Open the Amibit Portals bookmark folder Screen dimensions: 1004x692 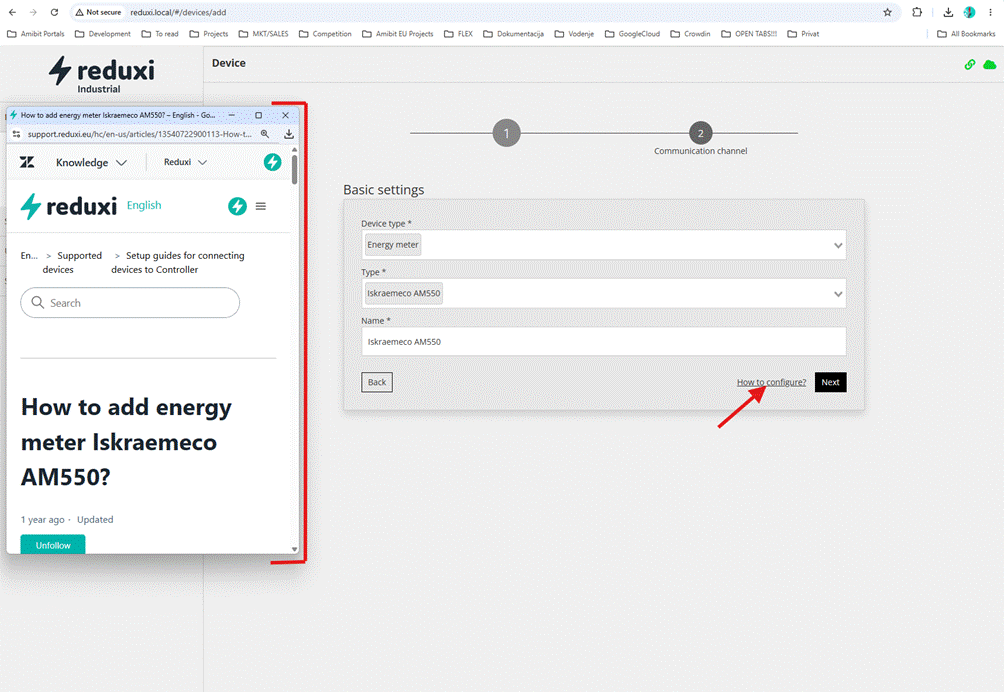tap(36, 34)
